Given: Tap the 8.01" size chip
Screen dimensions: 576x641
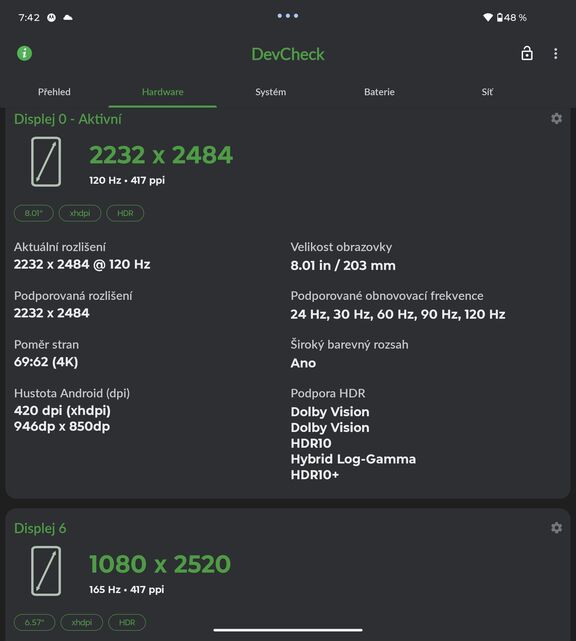Looking at the screenshot, I should coord(34,213).
